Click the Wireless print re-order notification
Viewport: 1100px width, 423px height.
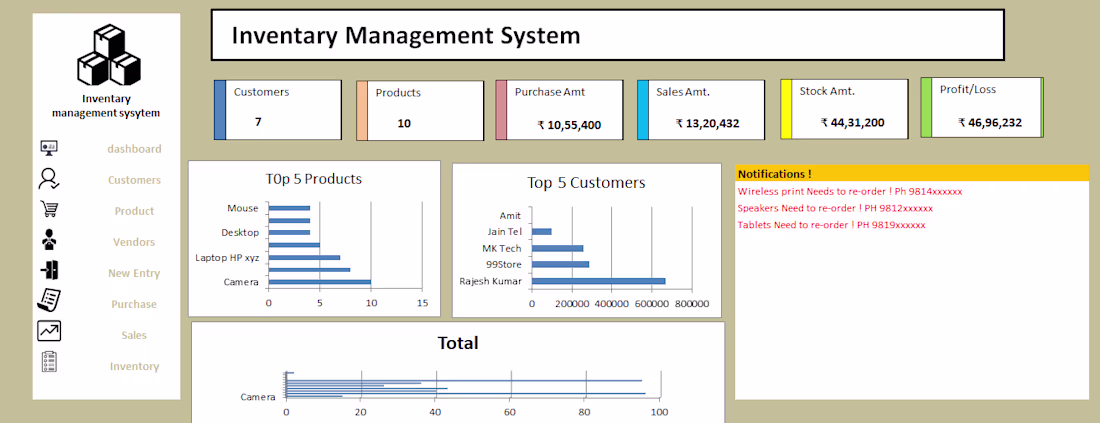(850, 191)
